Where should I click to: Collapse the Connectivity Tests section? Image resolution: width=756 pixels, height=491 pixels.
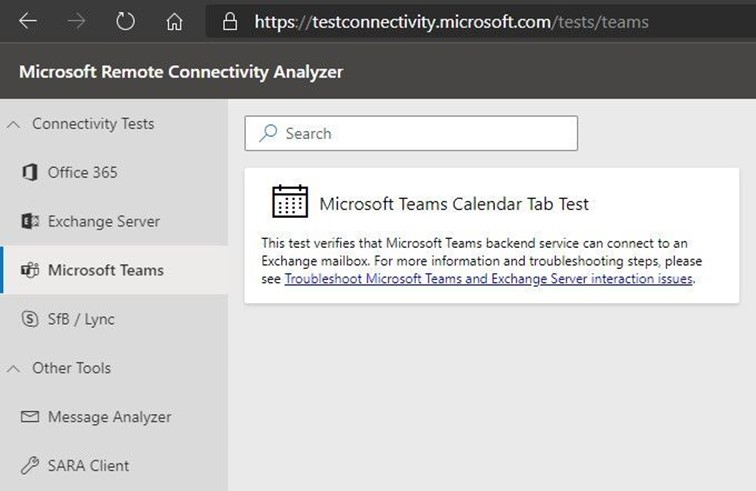[x=14, y=125]
